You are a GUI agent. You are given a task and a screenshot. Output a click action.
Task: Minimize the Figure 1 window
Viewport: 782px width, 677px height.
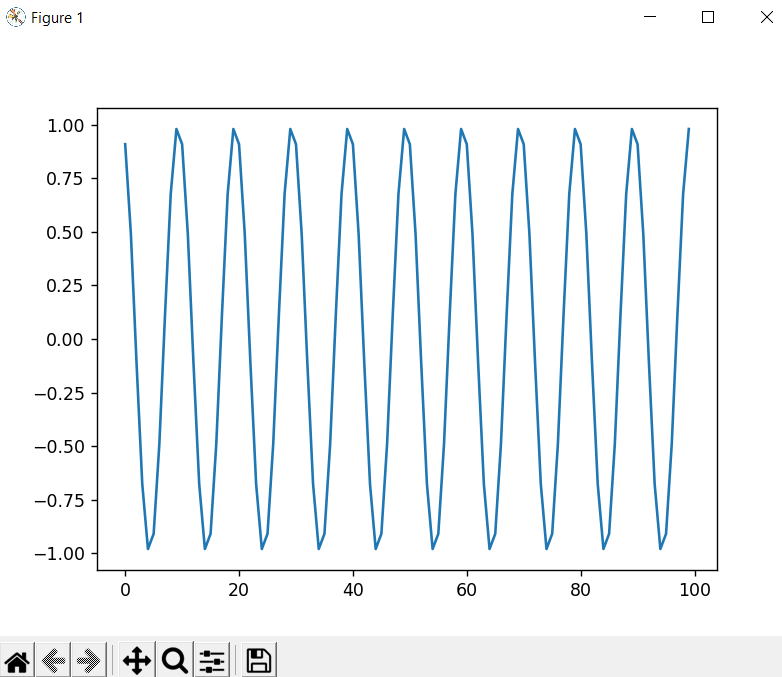pos(650,18)
